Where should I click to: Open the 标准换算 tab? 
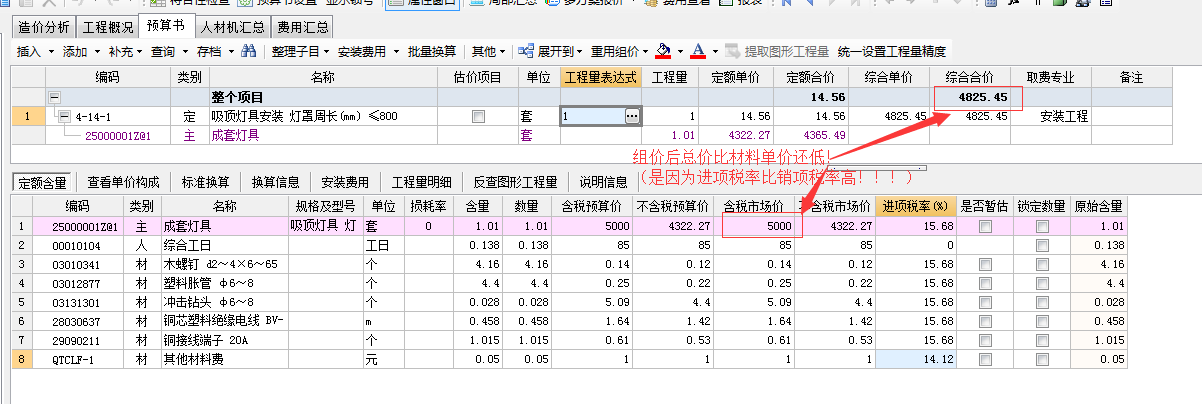click(x=205, y=182)
